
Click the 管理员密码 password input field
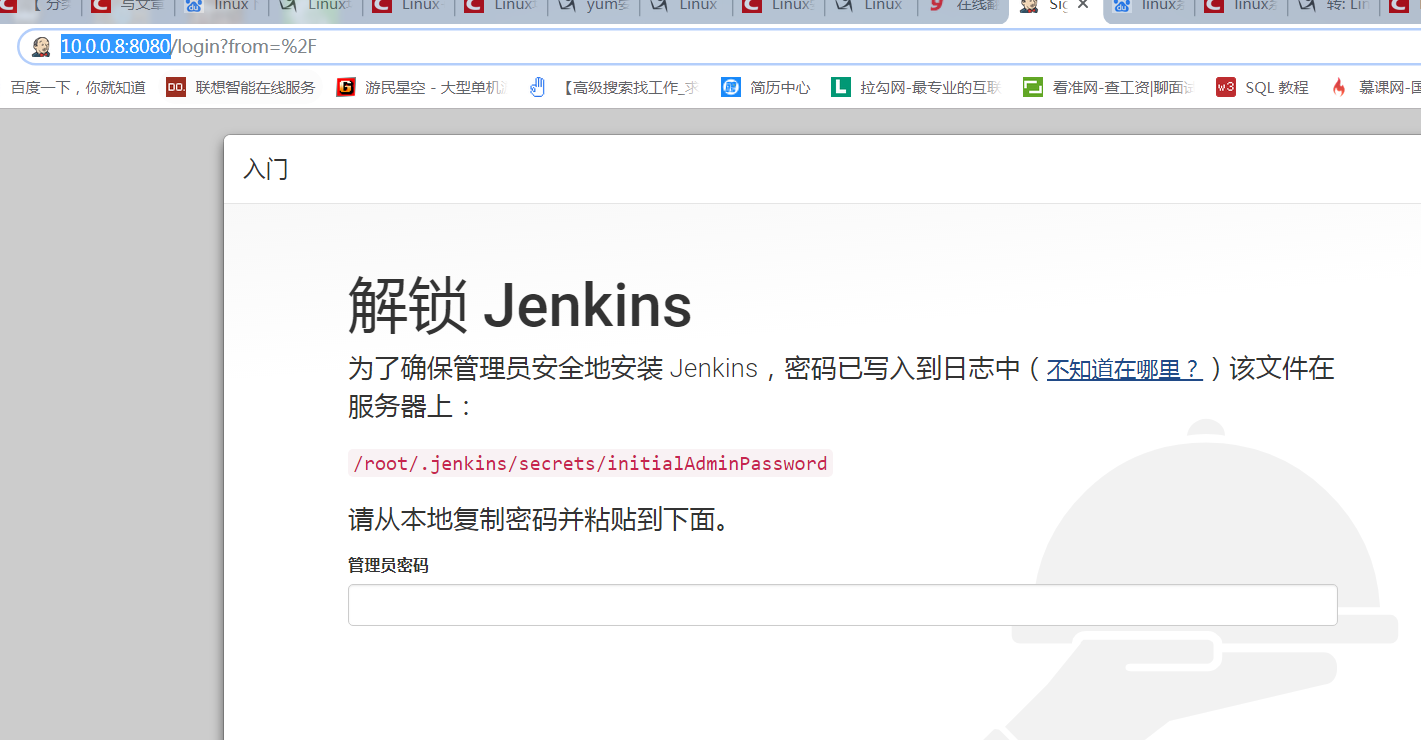[840, 604]
